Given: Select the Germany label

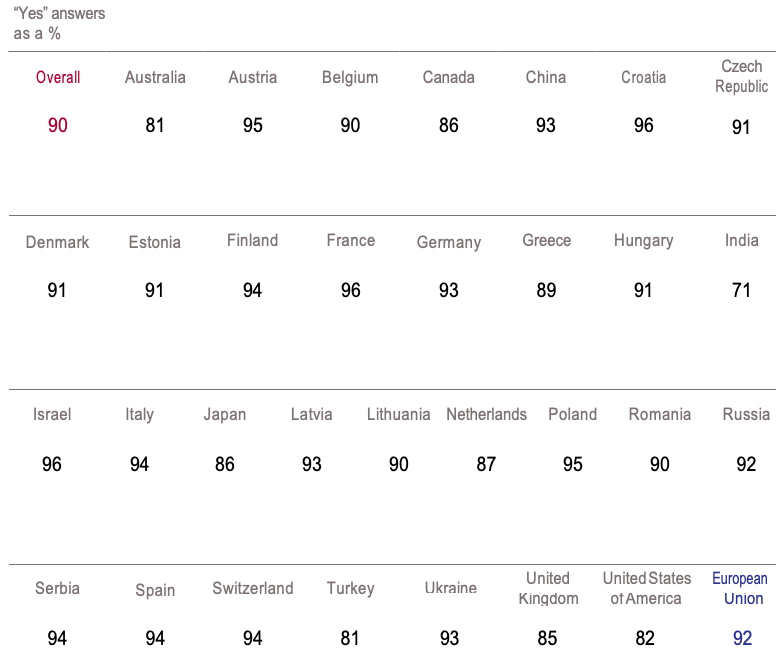Looking at the screenshot, I should tap(449, 242).
